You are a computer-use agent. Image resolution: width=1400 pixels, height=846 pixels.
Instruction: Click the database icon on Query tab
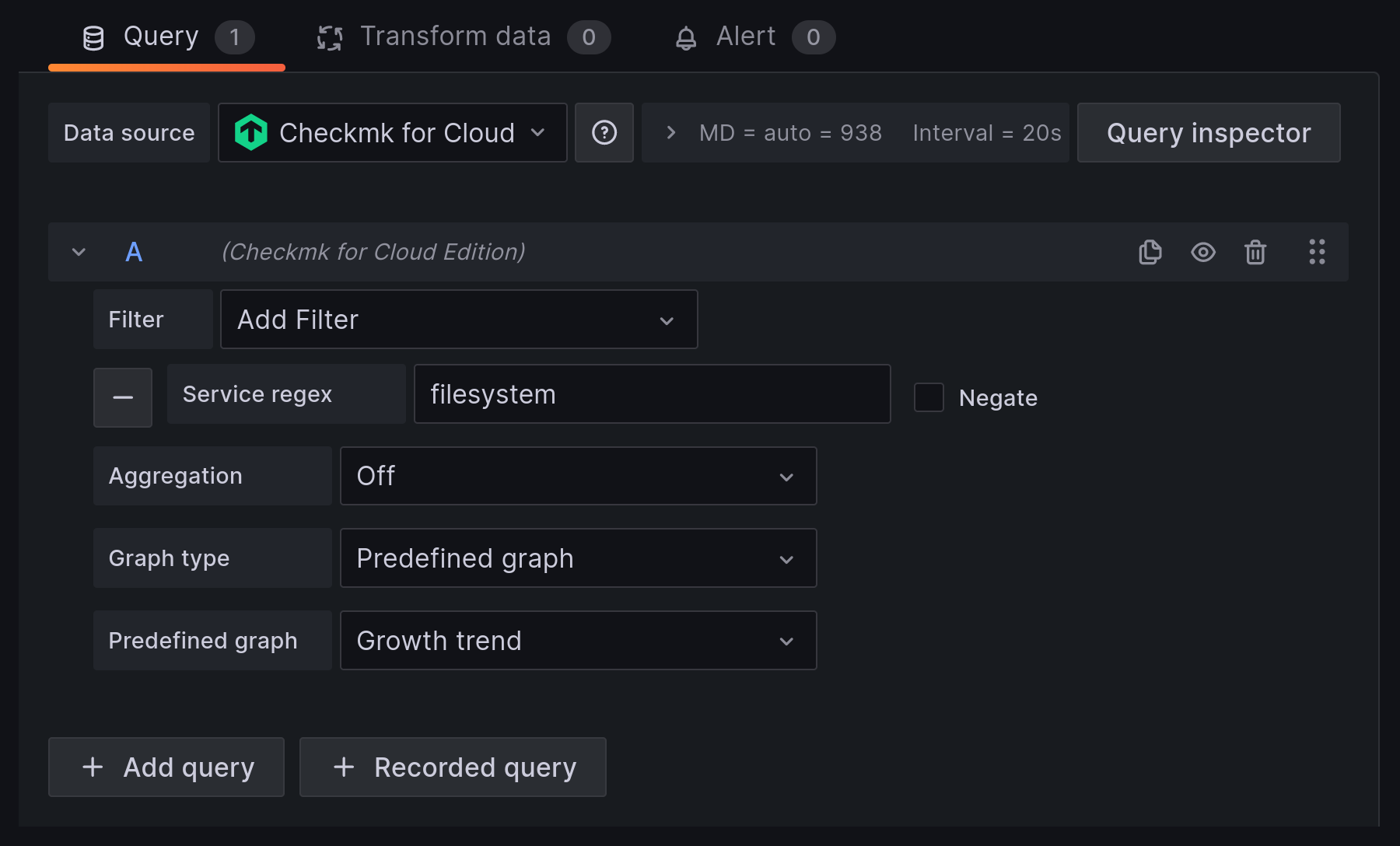point(93,37)
